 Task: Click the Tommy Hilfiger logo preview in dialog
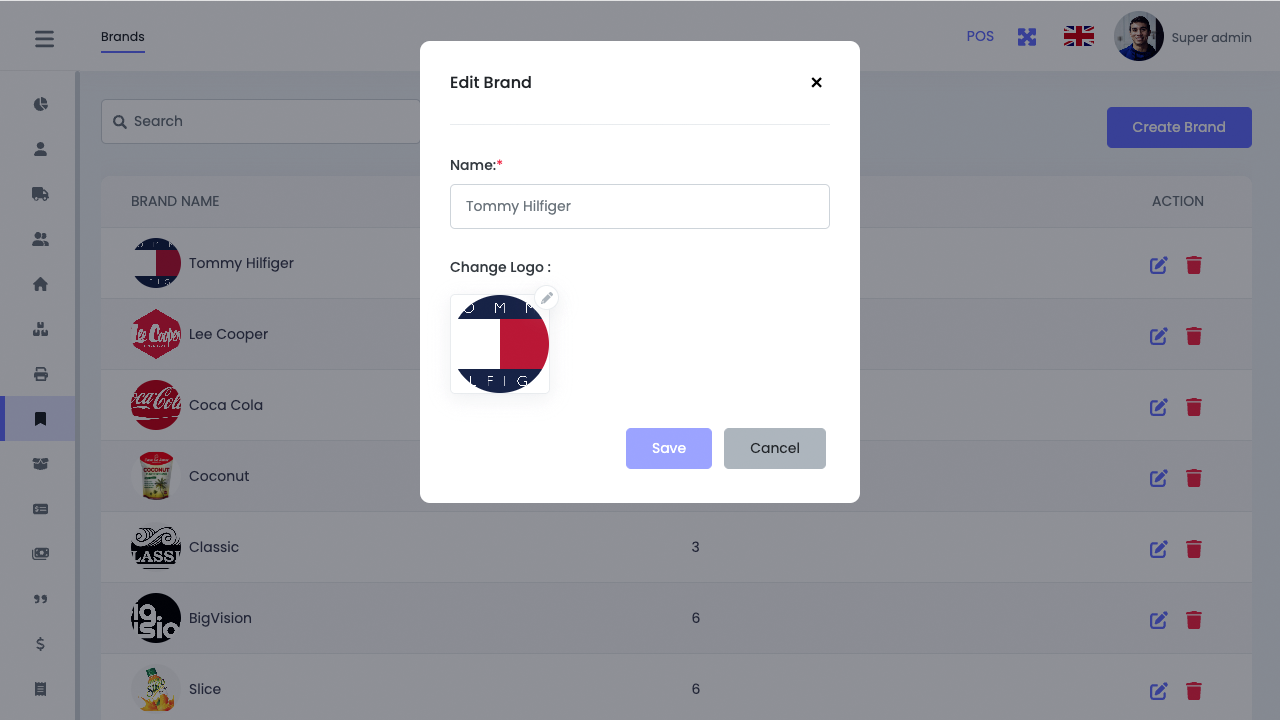[500, 344]
